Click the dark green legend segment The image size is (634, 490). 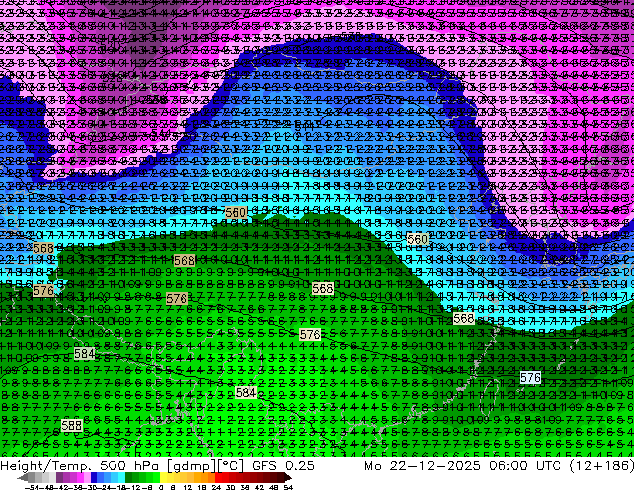129,477
